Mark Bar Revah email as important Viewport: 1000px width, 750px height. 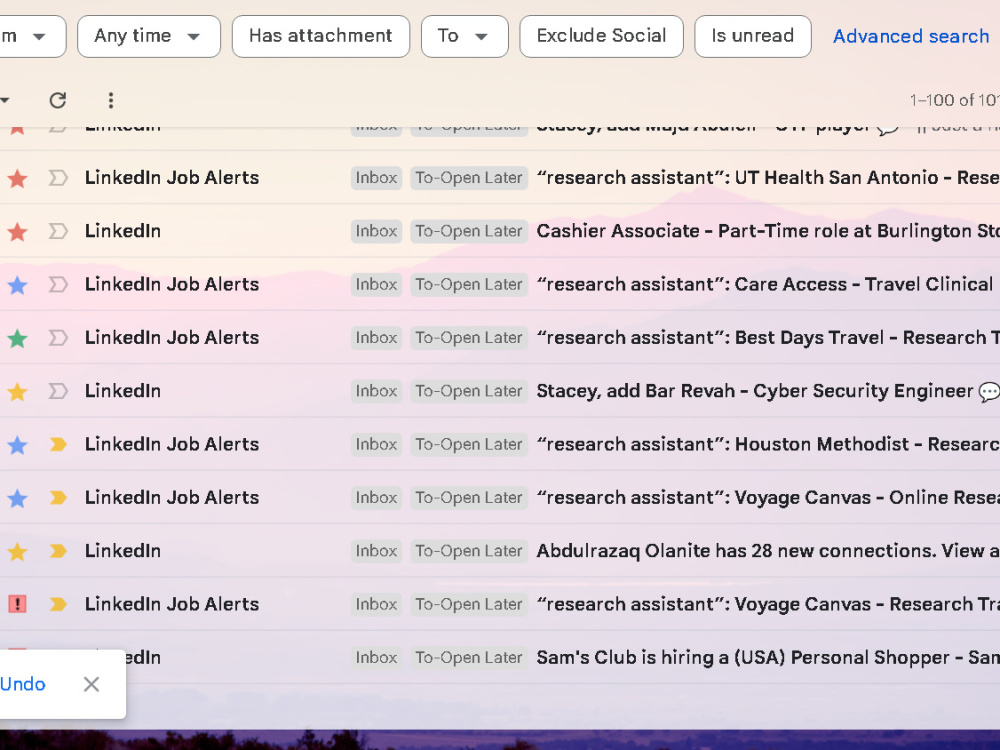coord(58,391)
